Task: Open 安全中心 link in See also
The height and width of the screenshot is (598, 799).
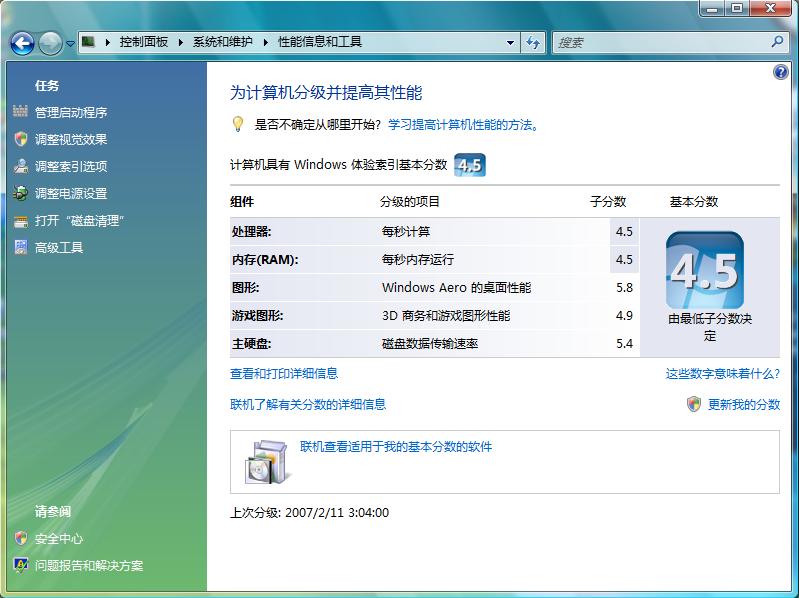Action: [x=59, y=538]
